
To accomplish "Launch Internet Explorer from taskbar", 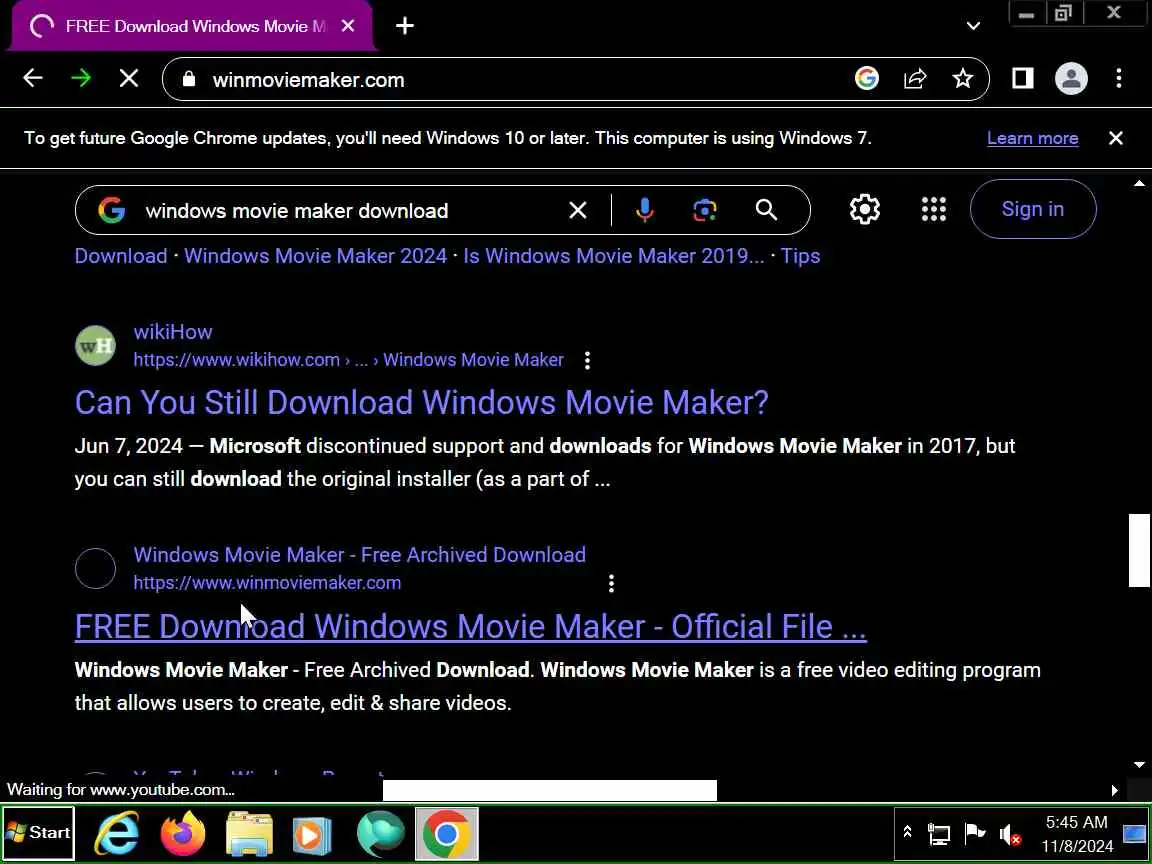I will tap(118, 834).
